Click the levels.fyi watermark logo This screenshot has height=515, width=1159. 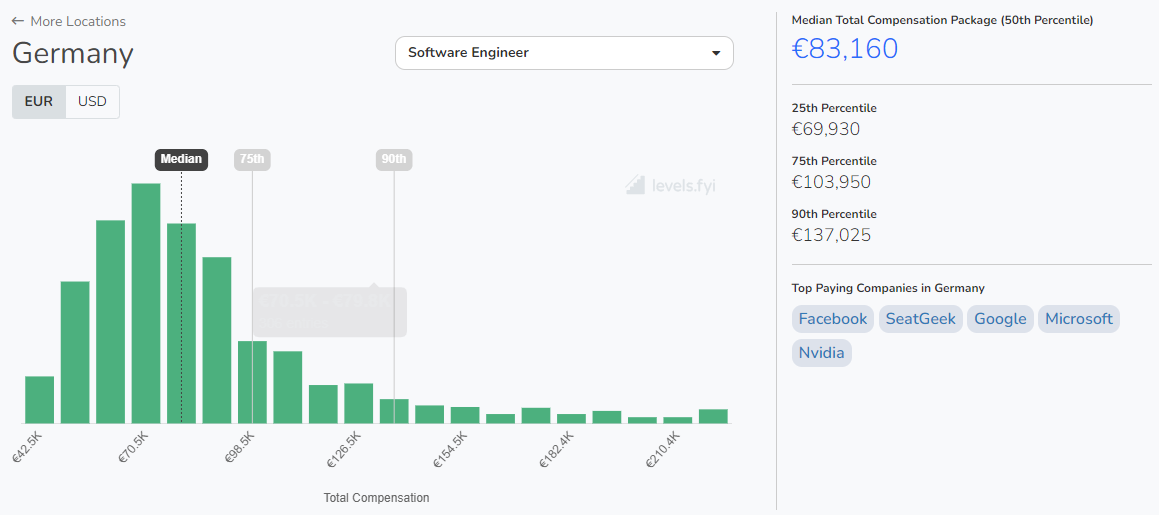[671, 185]
